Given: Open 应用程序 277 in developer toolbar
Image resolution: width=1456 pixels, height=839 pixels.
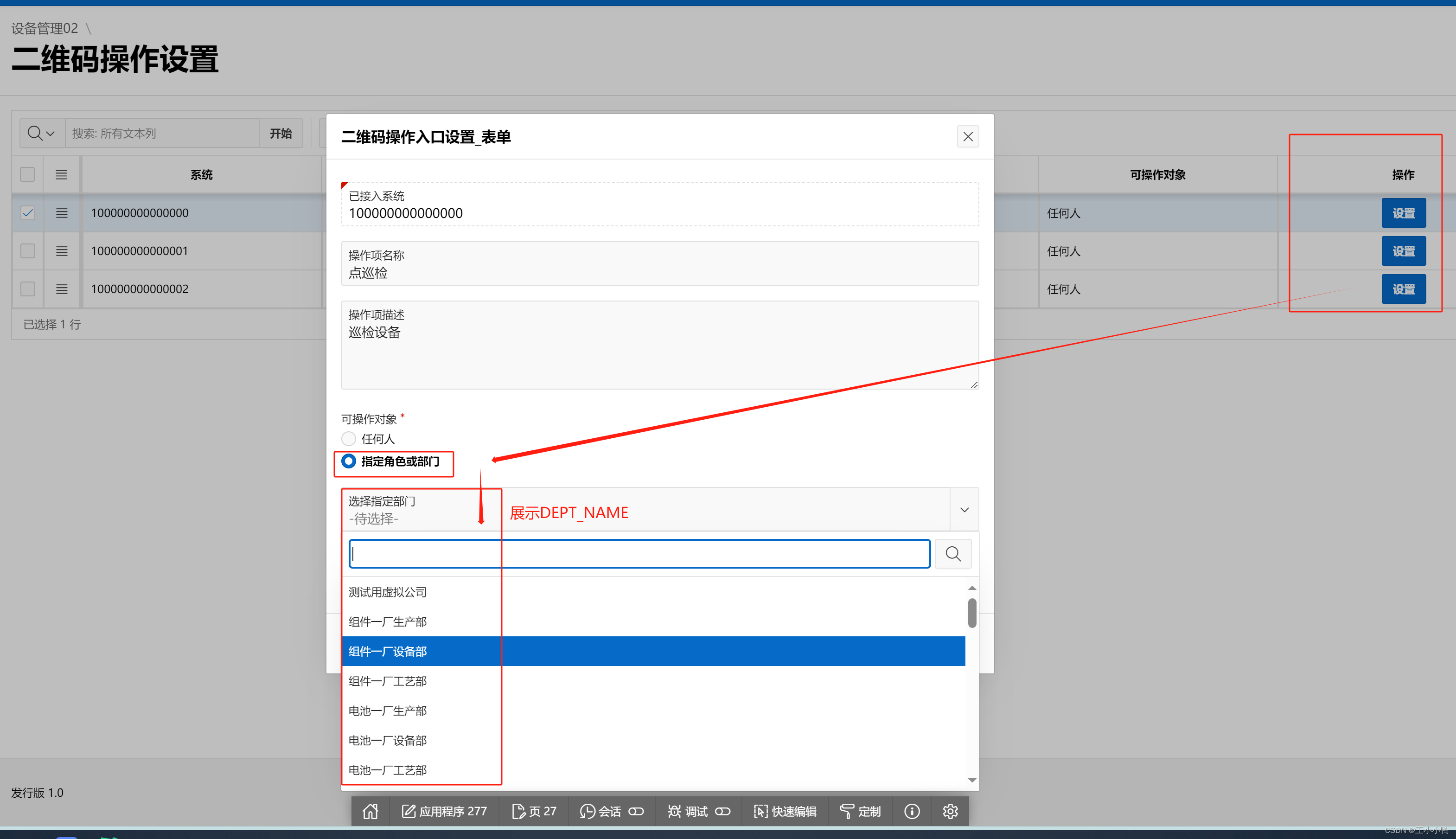Looking at the screenshot, I should (444, 811).
